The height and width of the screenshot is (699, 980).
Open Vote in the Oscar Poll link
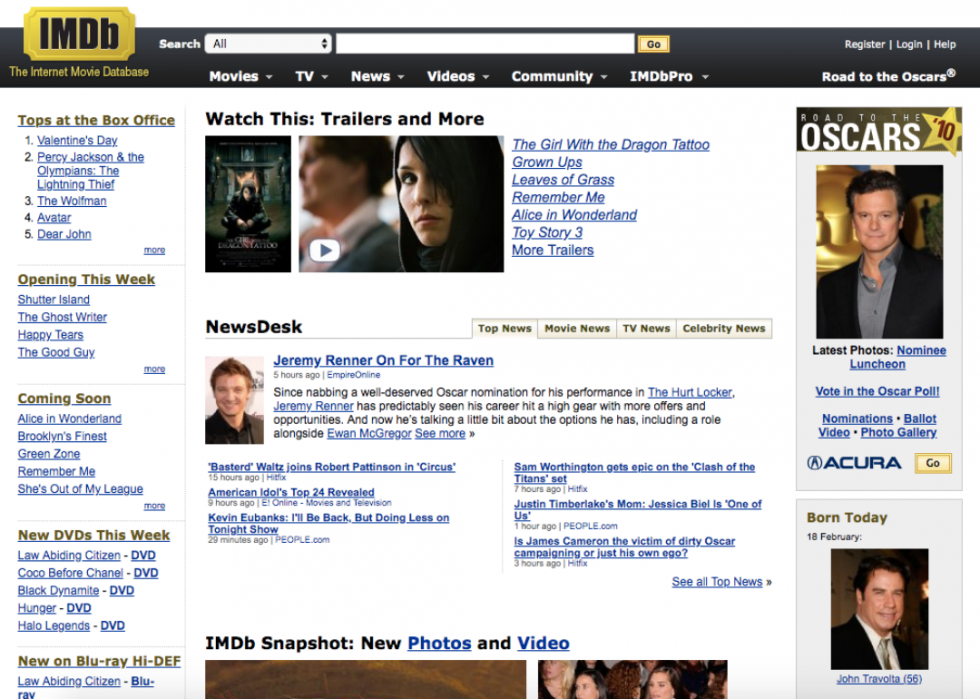pos(877,391)
